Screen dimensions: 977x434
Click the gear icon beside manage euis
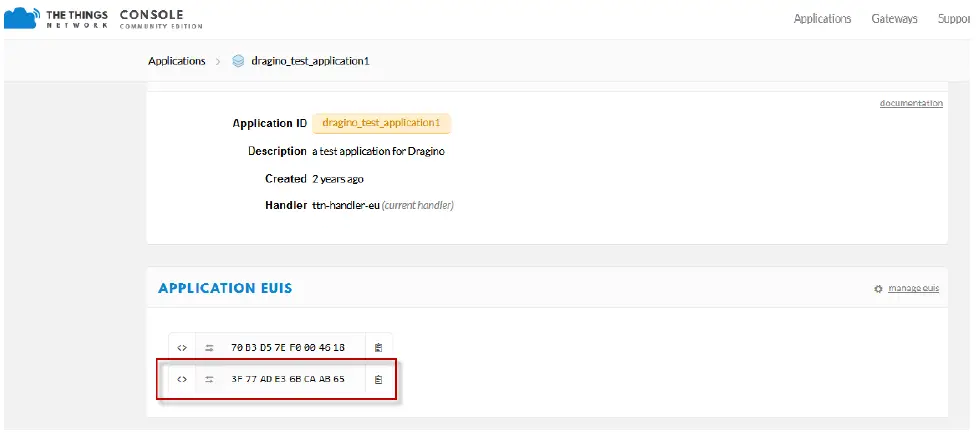pyautogui.click(x=879, y=289)
